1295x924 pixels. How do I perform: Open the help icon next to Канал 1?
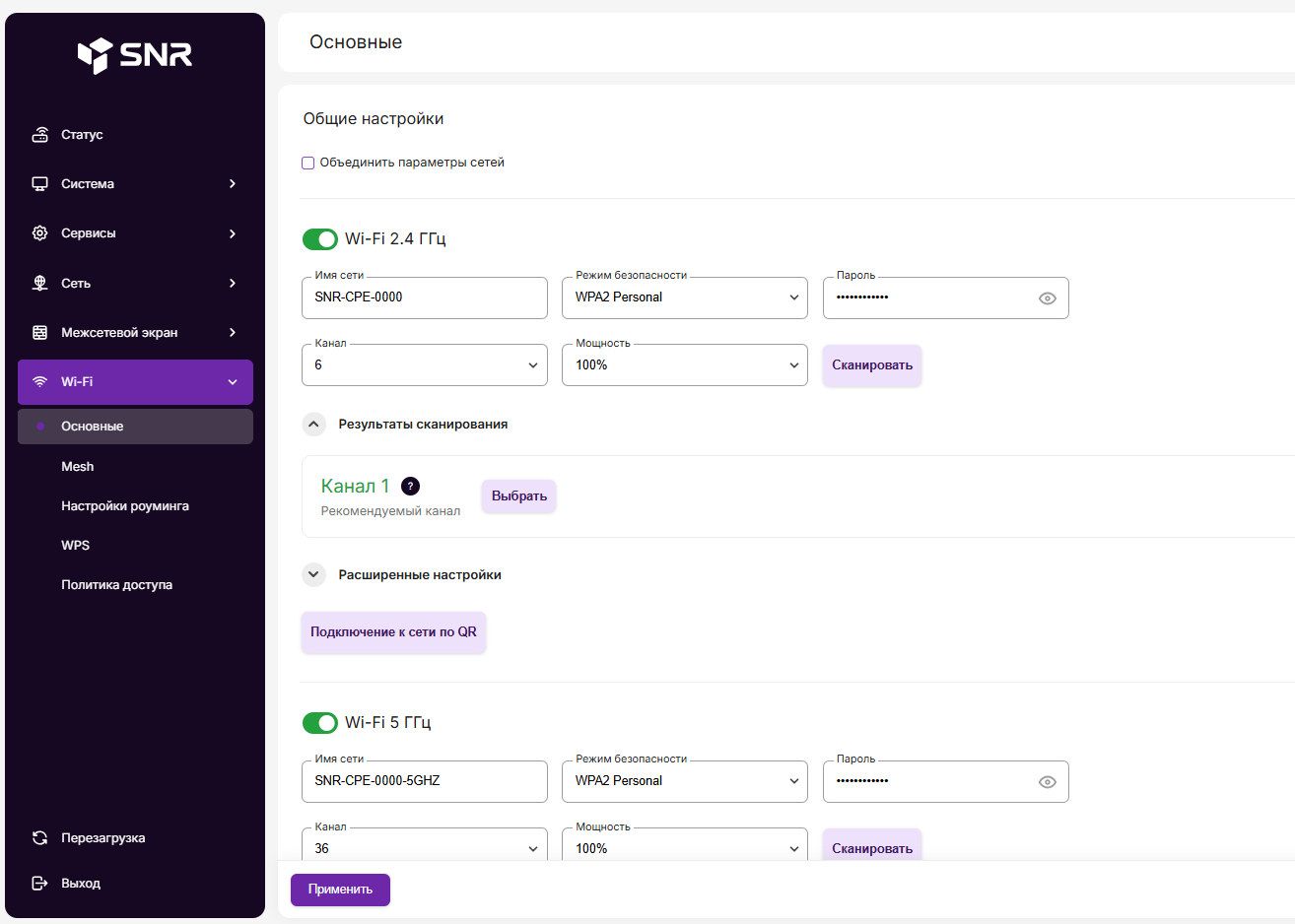click(x=411, y=486)
